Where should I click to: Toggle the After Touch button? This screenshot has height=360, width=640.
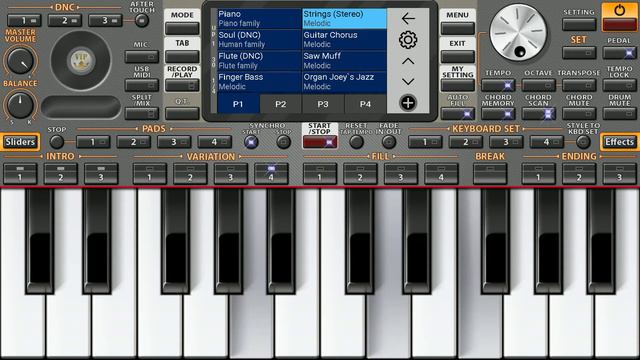click(x=142, y=20)
